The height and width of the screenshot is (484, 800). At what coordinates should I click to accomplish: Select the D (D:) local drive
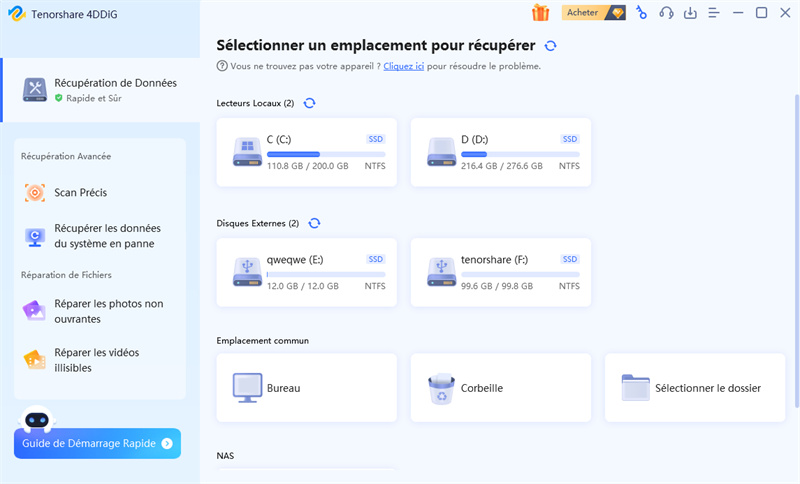[500, 152]
